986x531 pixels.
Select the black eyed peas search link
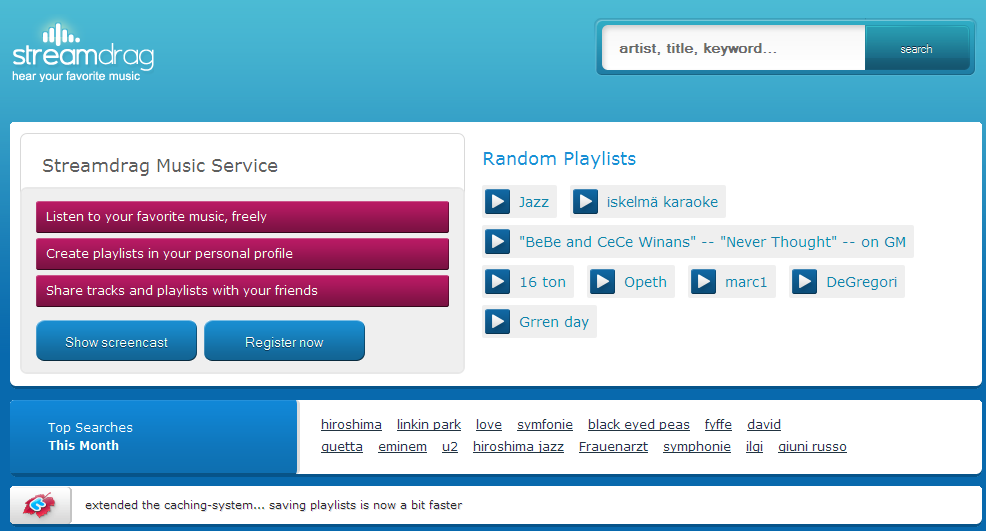tap(638, 425)
